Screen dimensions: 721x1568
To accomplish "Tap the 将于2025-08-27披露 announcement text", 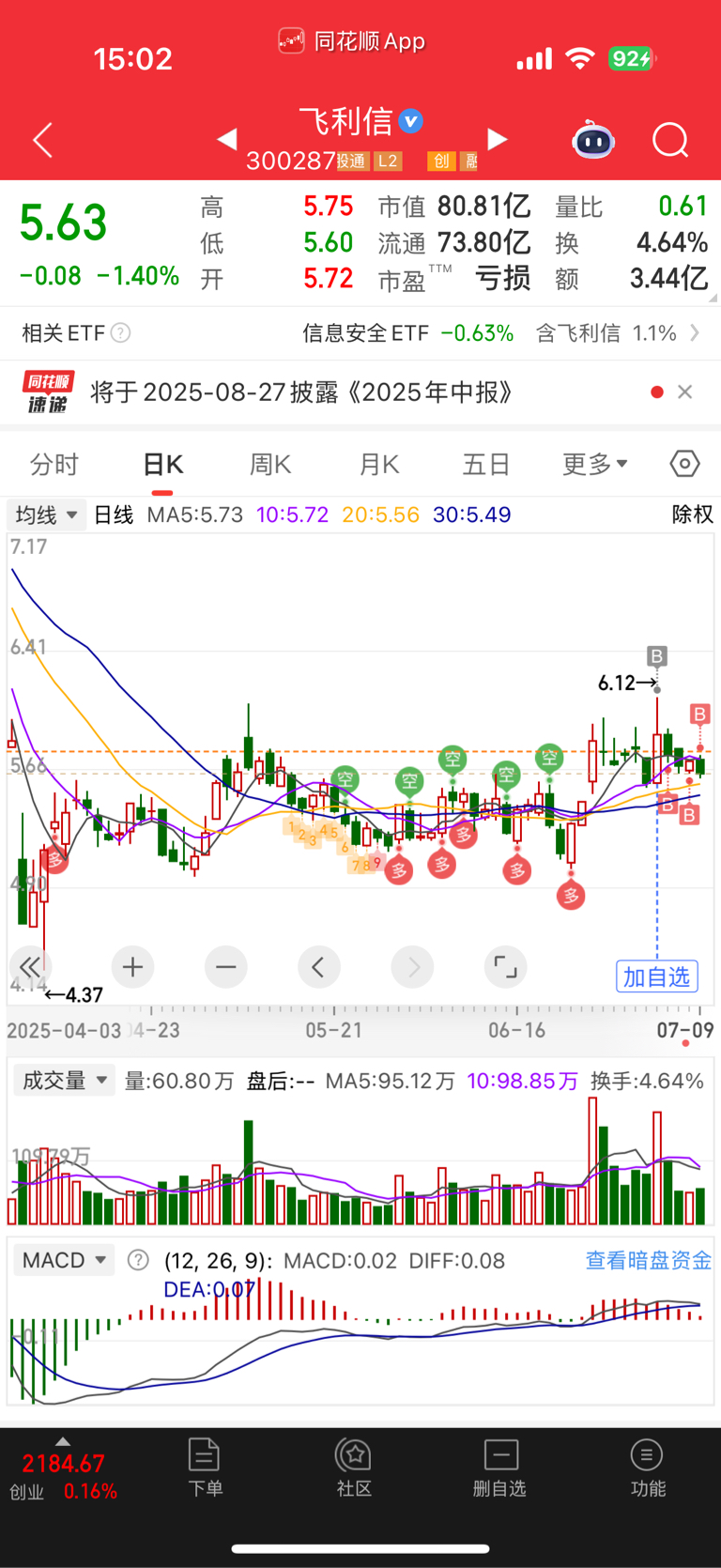I will point(301,392).
